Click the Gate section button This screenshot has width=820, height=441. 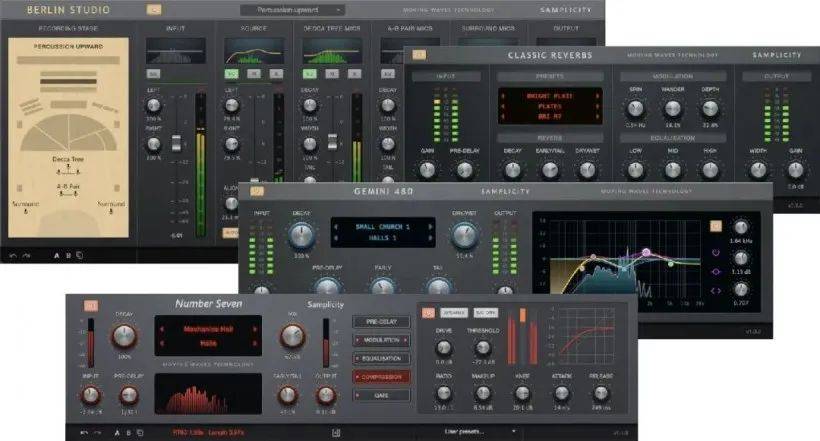point(379,395)
